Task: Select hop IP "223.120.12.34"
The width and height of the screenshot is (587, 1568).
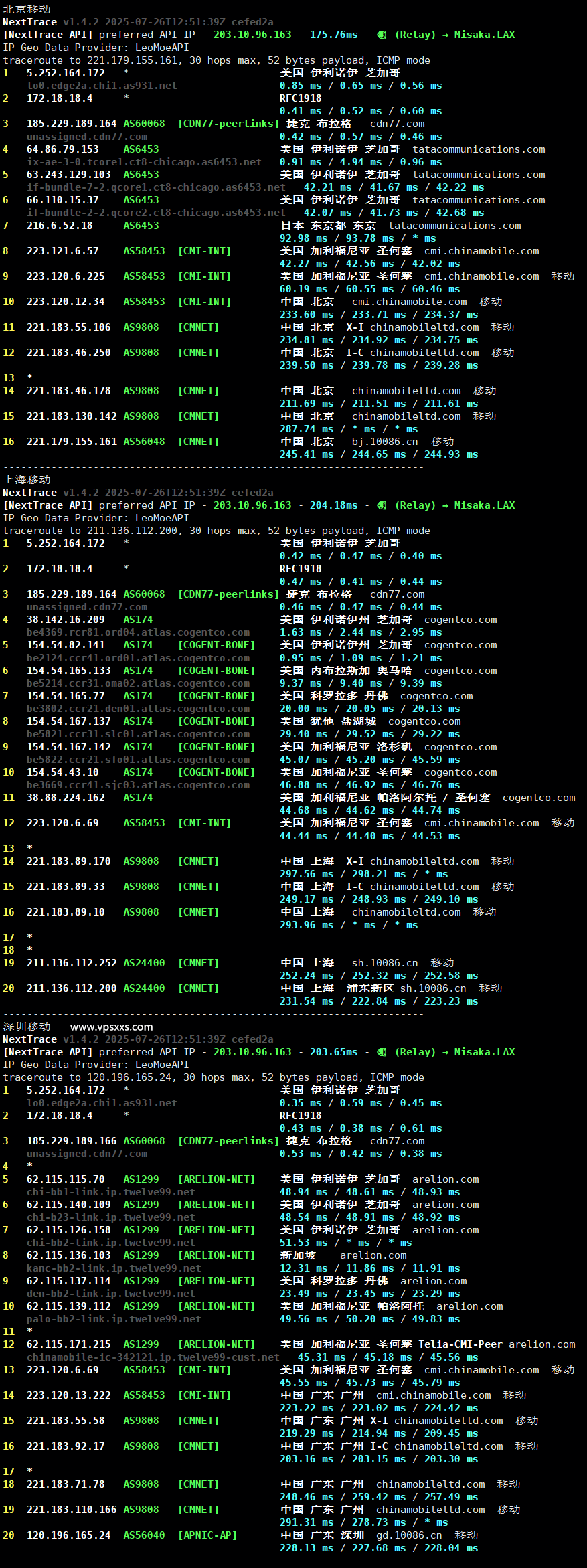Action: pyautogui.click(x=66, y=302)
